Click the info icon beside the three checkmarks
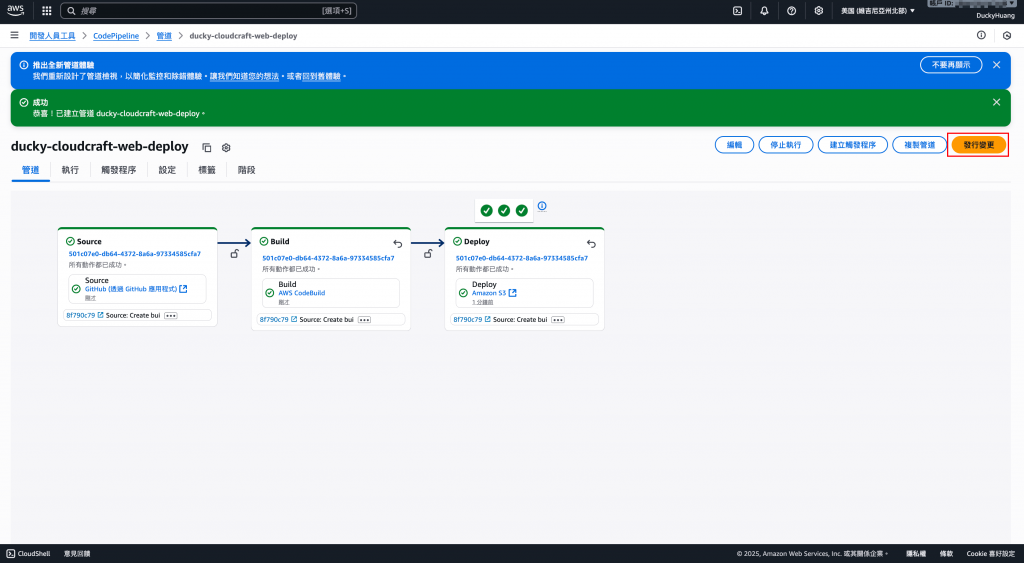 point(542,206)
